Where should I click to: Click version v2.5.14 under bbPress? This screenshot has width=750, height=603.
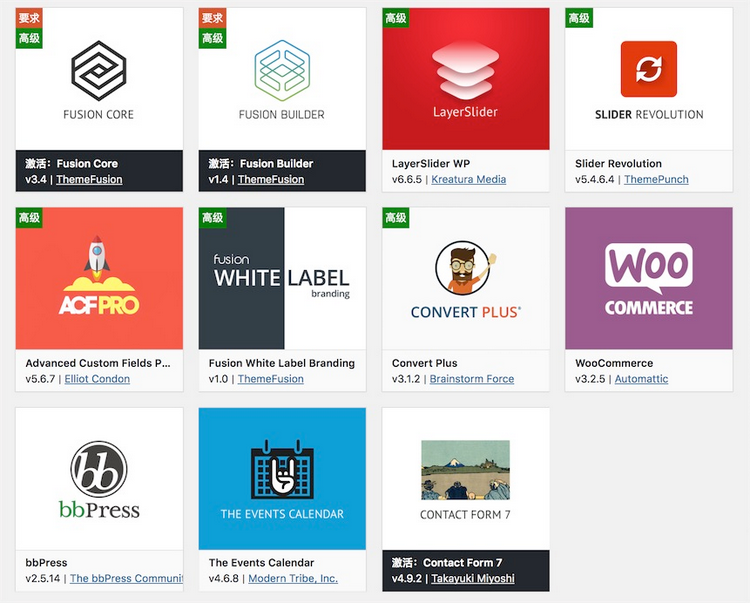click(x=43, y=578)
